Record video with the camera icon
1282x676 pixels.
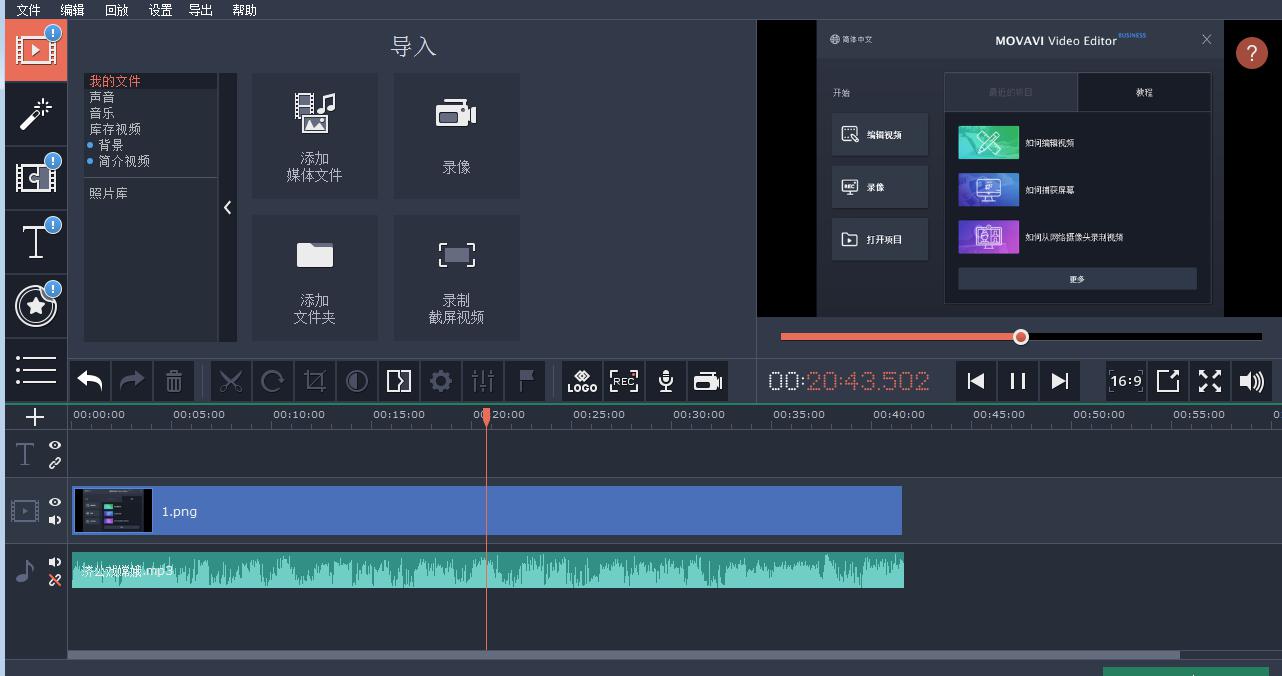(x=708, y=381)
